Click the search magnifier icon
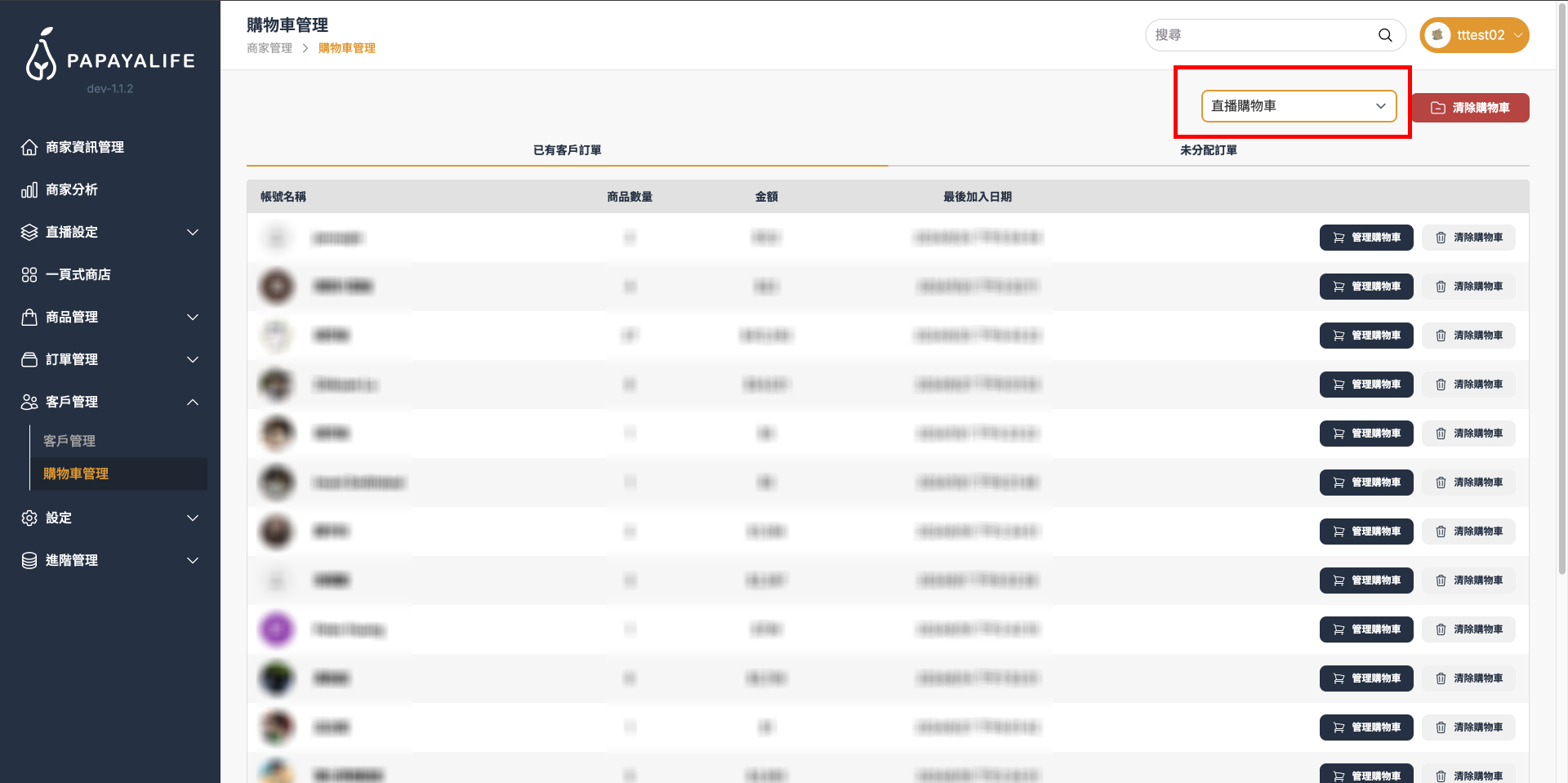The height and width of the screenshot is (783, 1568). point(1385,35)
